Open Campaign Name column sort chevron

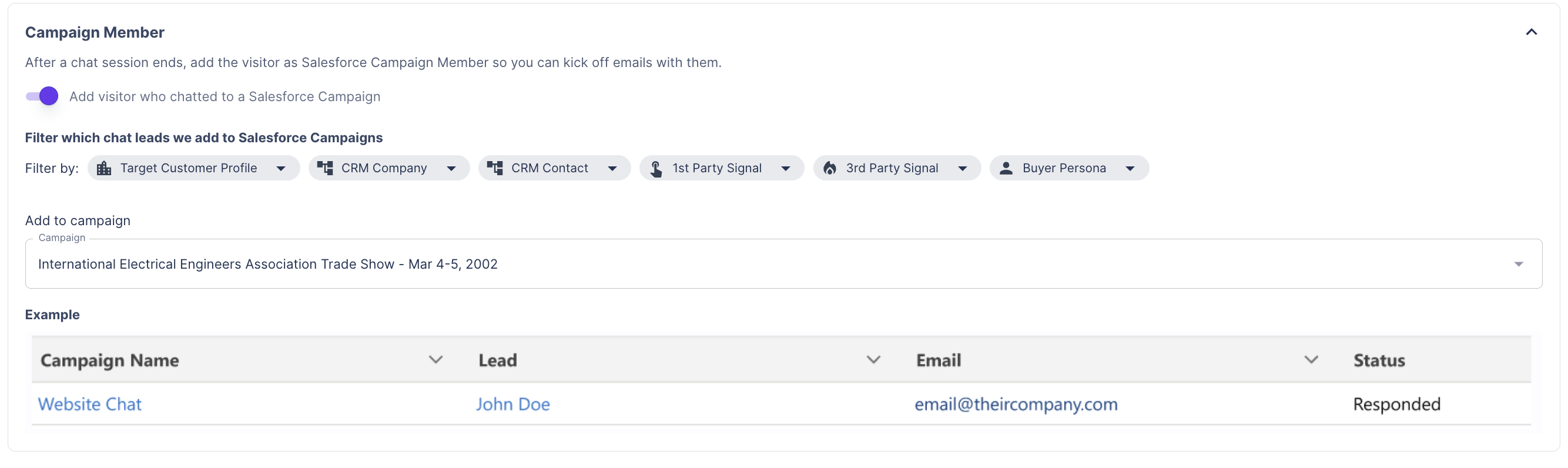point(435,360)
